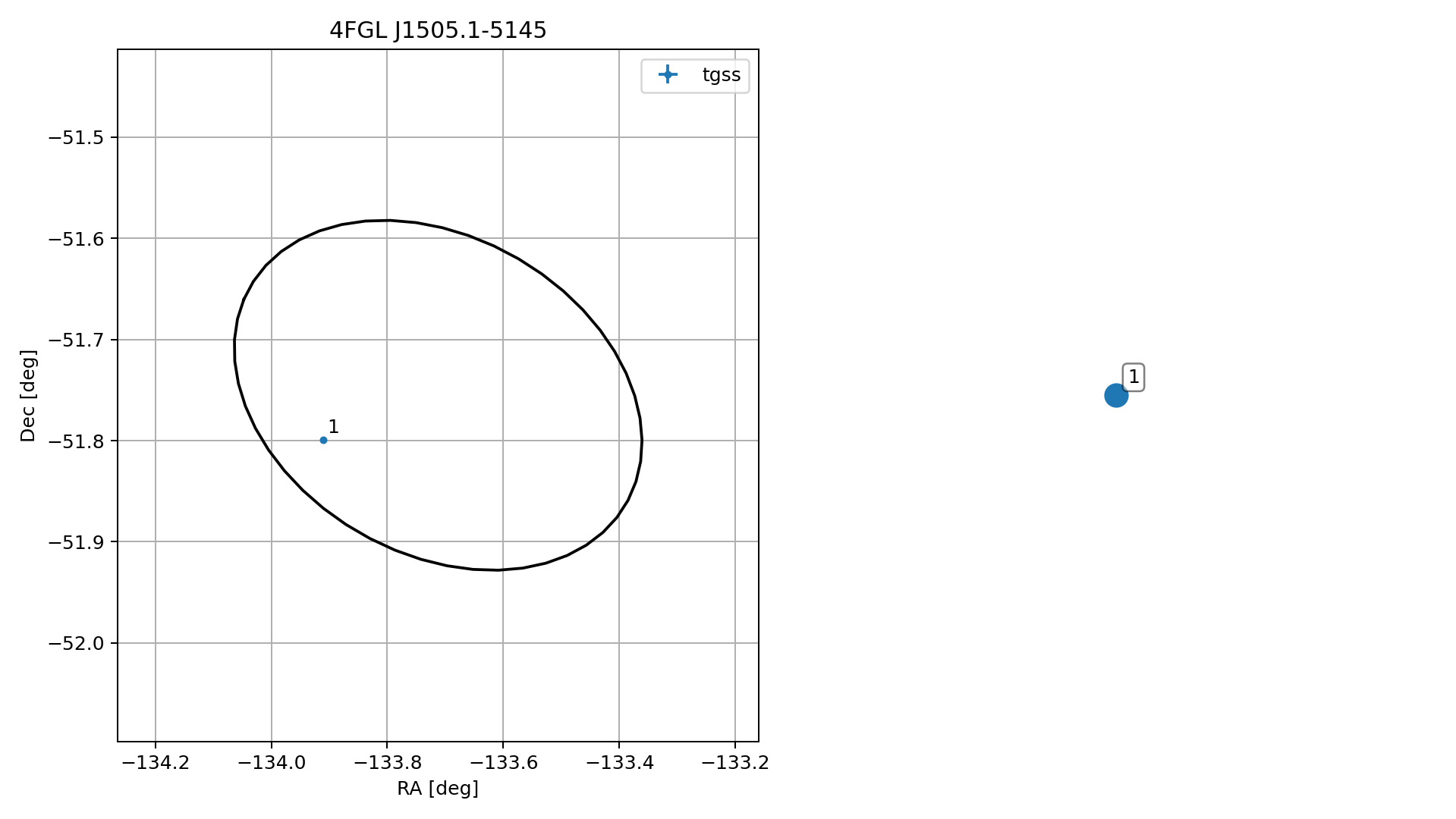Click the −133.8 RA tick label
1456x819 pixels.
coord(387,763)
